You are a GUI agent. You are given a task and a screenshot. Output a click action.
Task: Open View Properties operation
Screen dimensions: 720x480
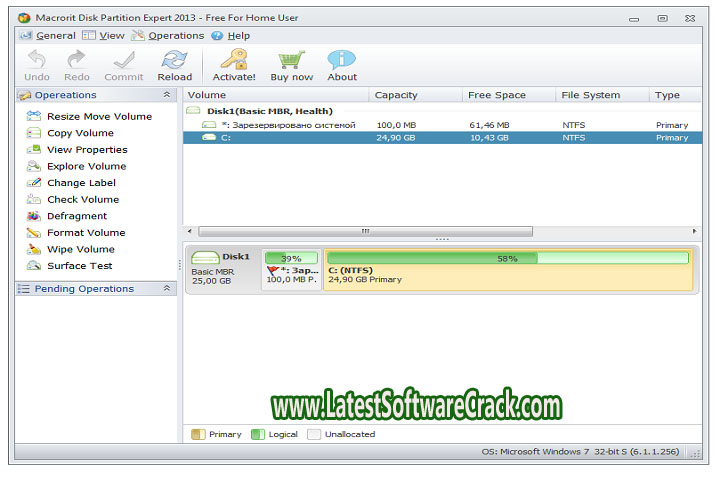77,149
